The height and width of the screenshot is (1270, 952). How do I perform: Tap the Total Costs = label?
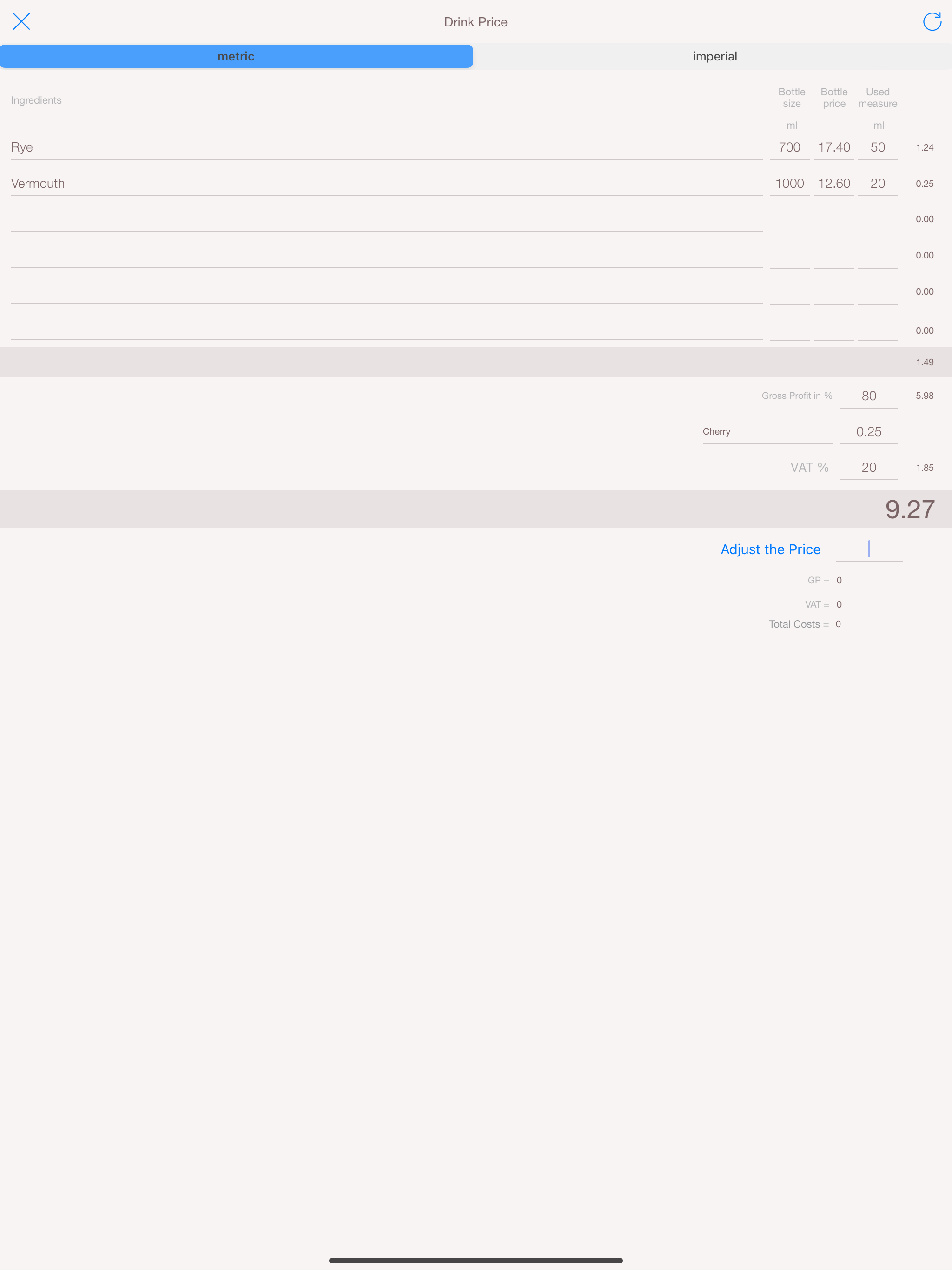(x=799, y=624)
